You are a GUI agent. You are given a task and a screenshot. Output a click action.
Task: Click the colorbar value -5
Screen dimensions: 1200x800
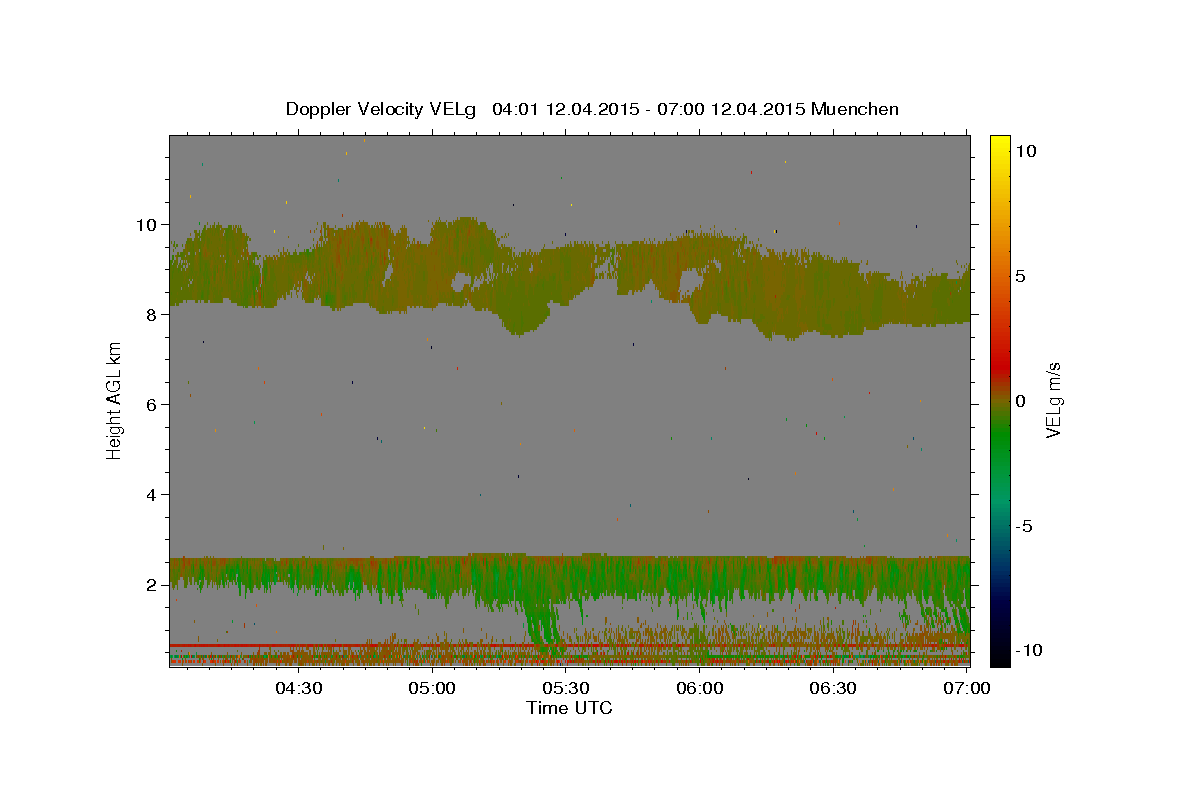1025,526
